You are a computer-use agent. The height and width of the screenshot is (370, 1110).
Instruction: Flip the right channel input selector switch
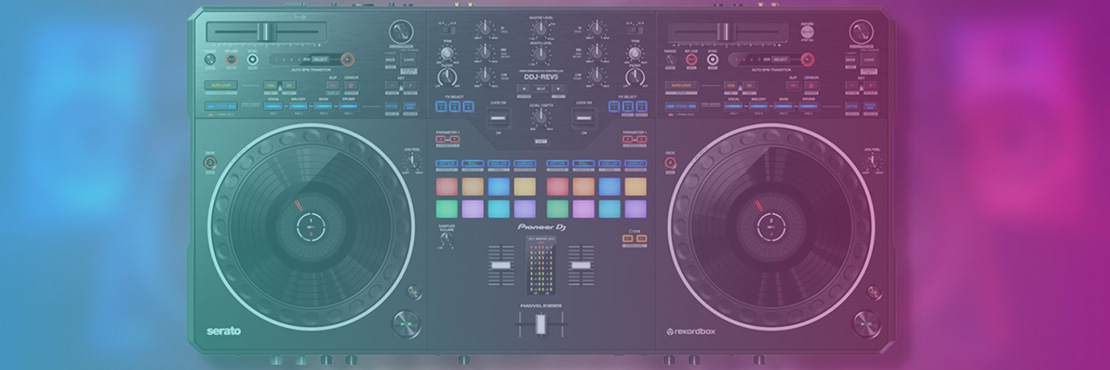coord(635,29)
